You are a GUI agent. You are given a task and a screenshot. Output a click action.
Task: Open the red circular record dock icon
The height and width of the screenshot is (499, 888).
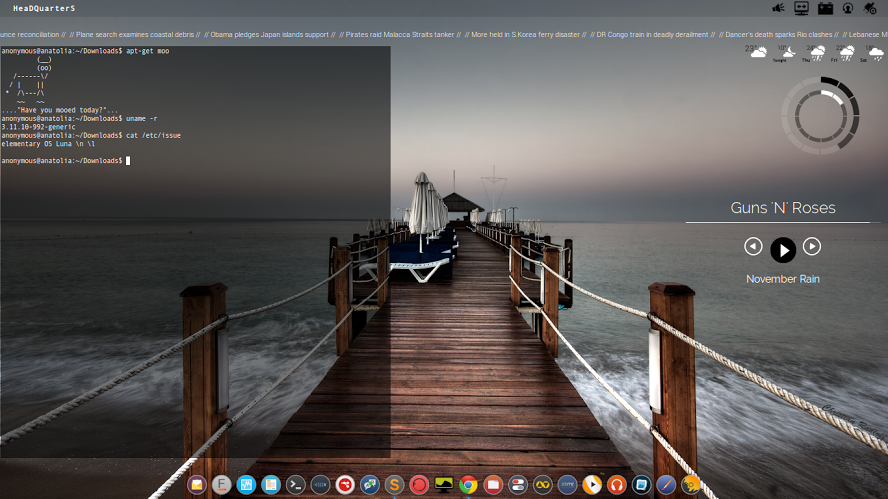[419, 485]
